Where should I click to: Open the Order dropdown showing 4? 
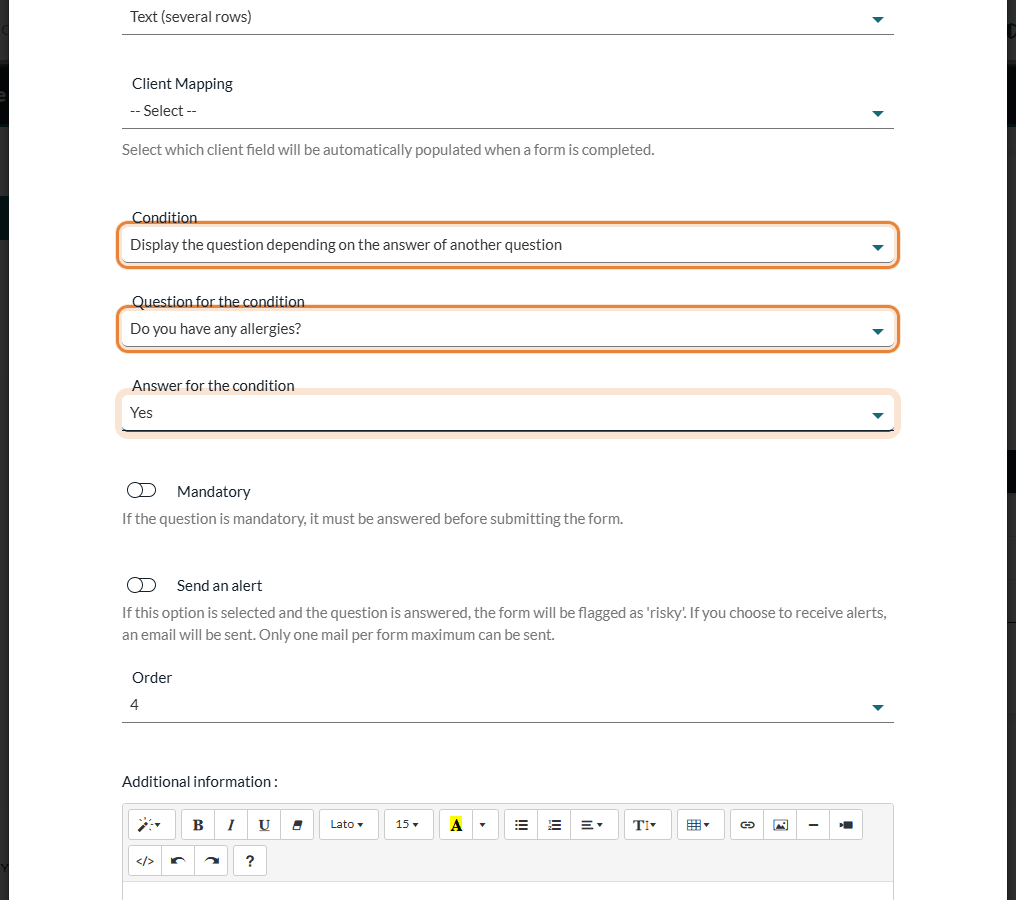(507, 706)
